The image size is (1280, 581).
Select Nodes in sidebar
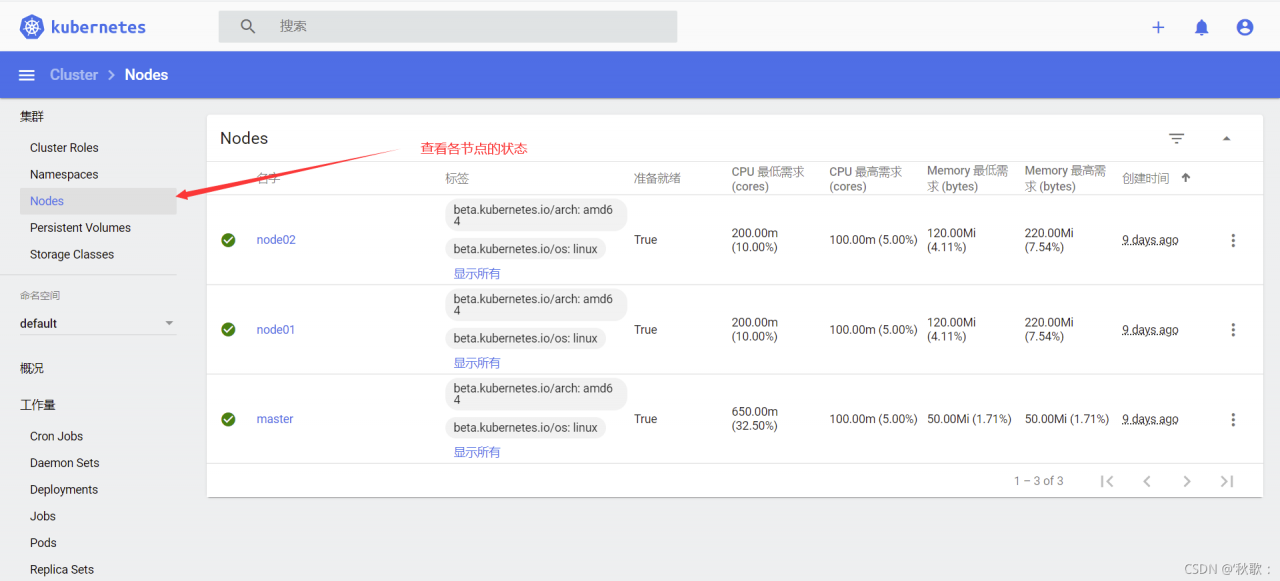pos(98,201)
